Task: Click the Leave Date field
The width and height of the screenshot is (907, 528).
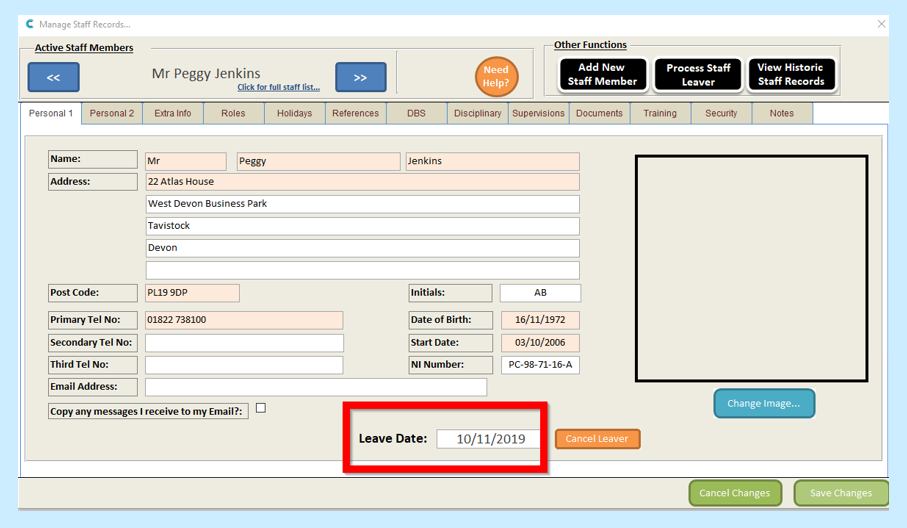Action: point(490,439)
